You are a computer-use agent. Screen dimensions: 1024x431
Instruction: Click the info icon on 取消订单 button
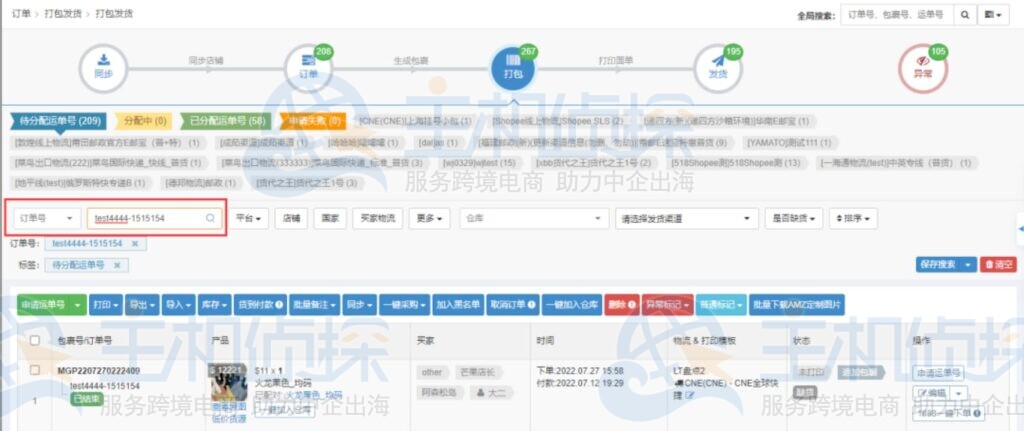coord(532,304)
